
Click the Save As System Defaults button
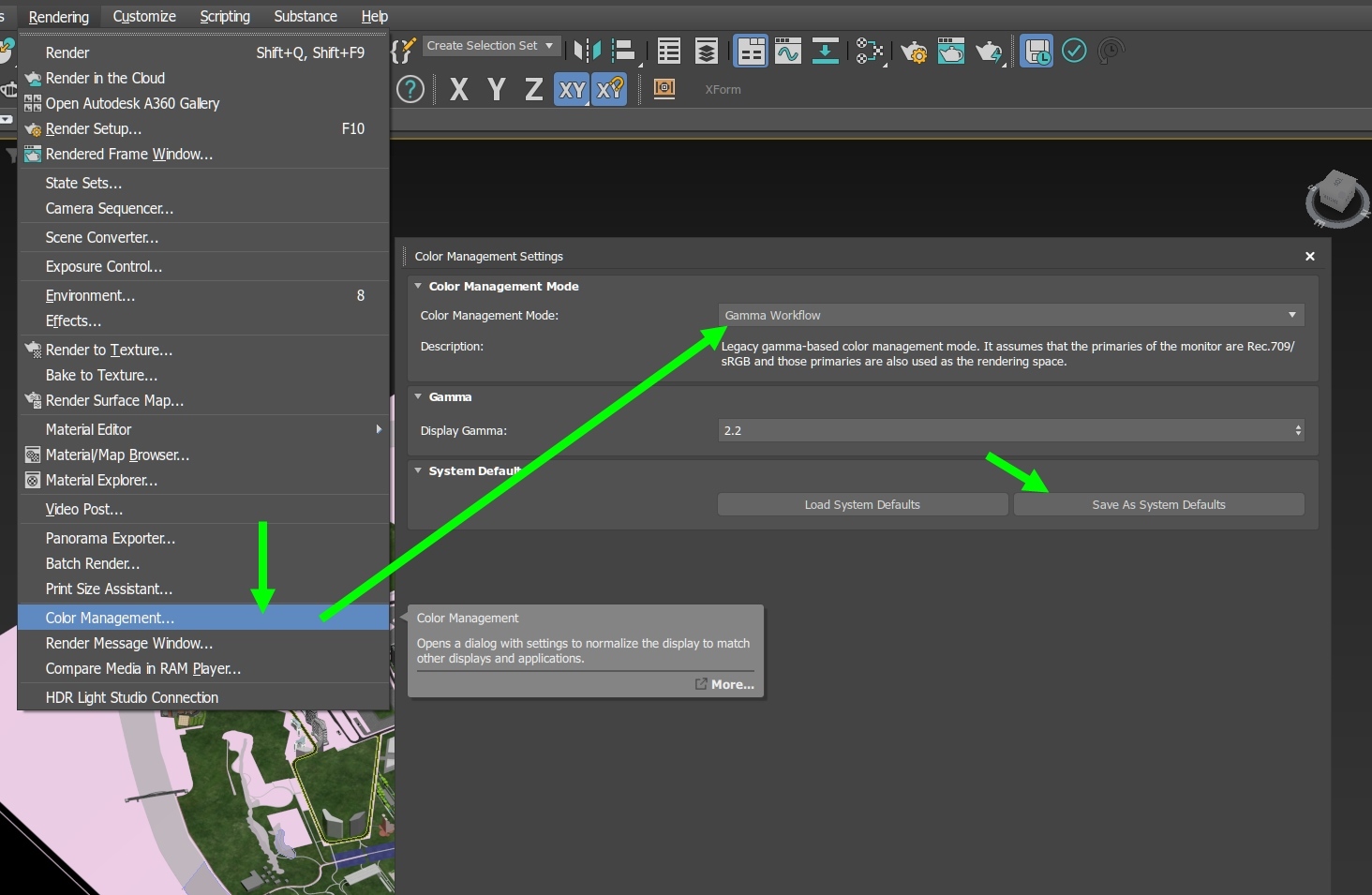[1158, 505]
